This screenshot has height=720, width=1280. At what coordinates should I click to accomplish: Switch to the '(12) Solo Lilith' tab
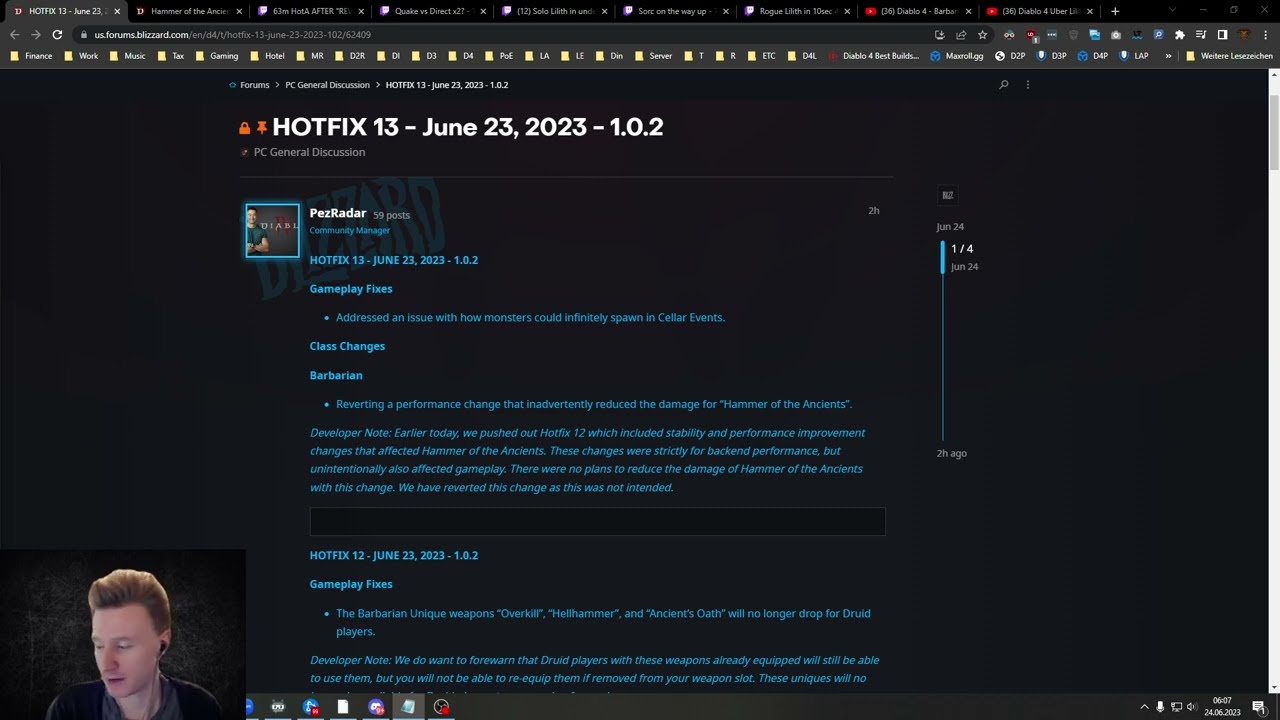[553, 11]
